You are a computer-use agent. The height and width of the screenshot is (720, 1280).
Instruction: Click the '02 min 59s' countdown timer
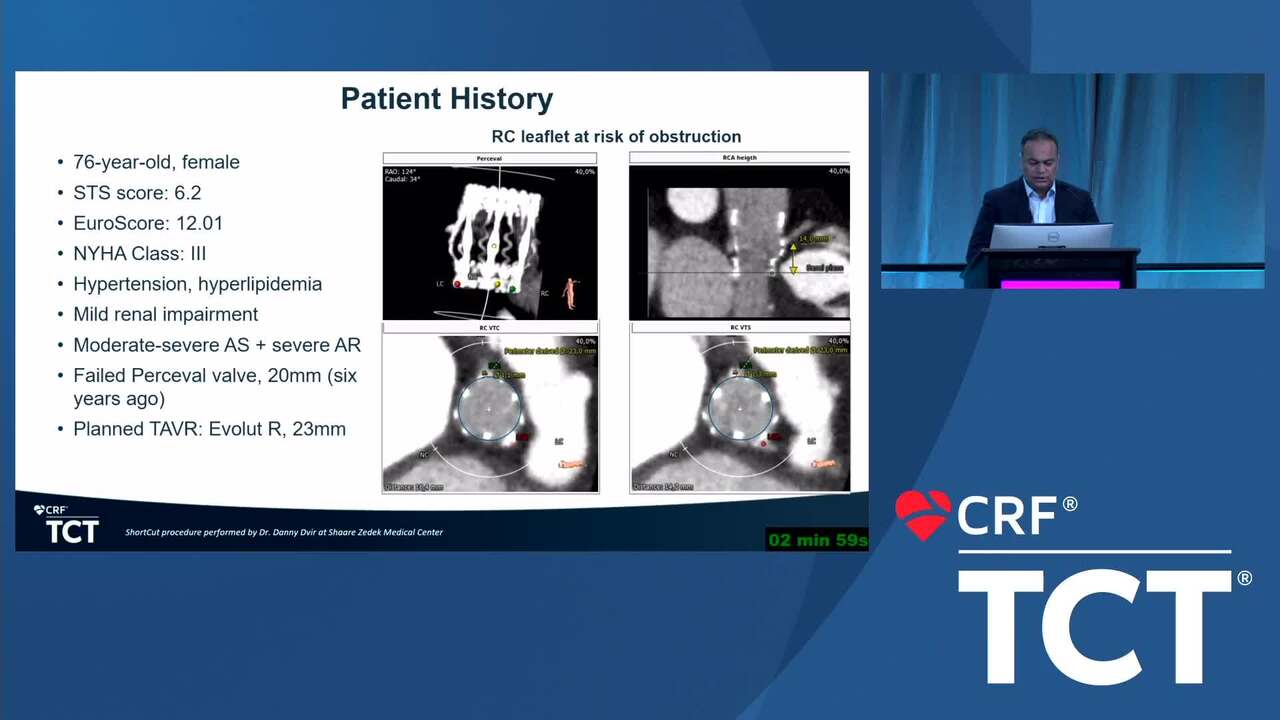coord(817,540)
